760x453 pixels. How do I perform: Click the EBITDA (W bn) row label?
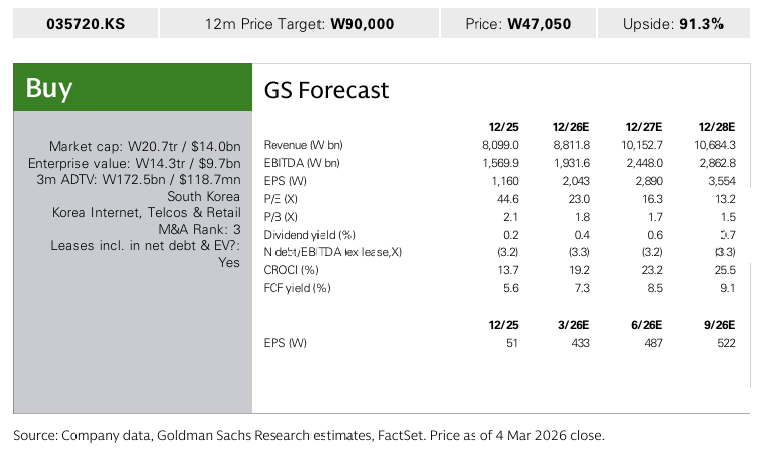(301, 163)
